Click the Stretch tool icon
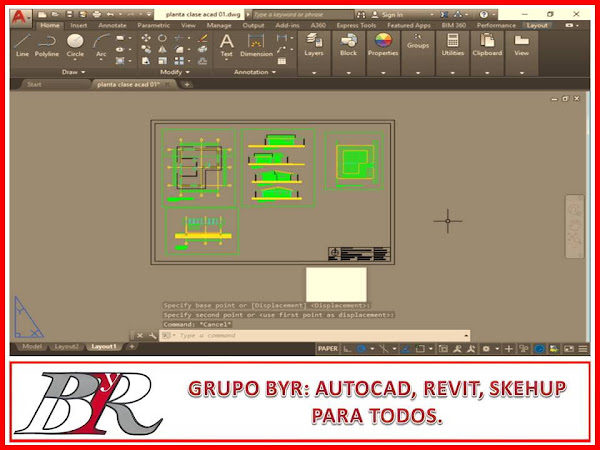The height and width of the screenshot is (450, 600). (x=146, y=61)
